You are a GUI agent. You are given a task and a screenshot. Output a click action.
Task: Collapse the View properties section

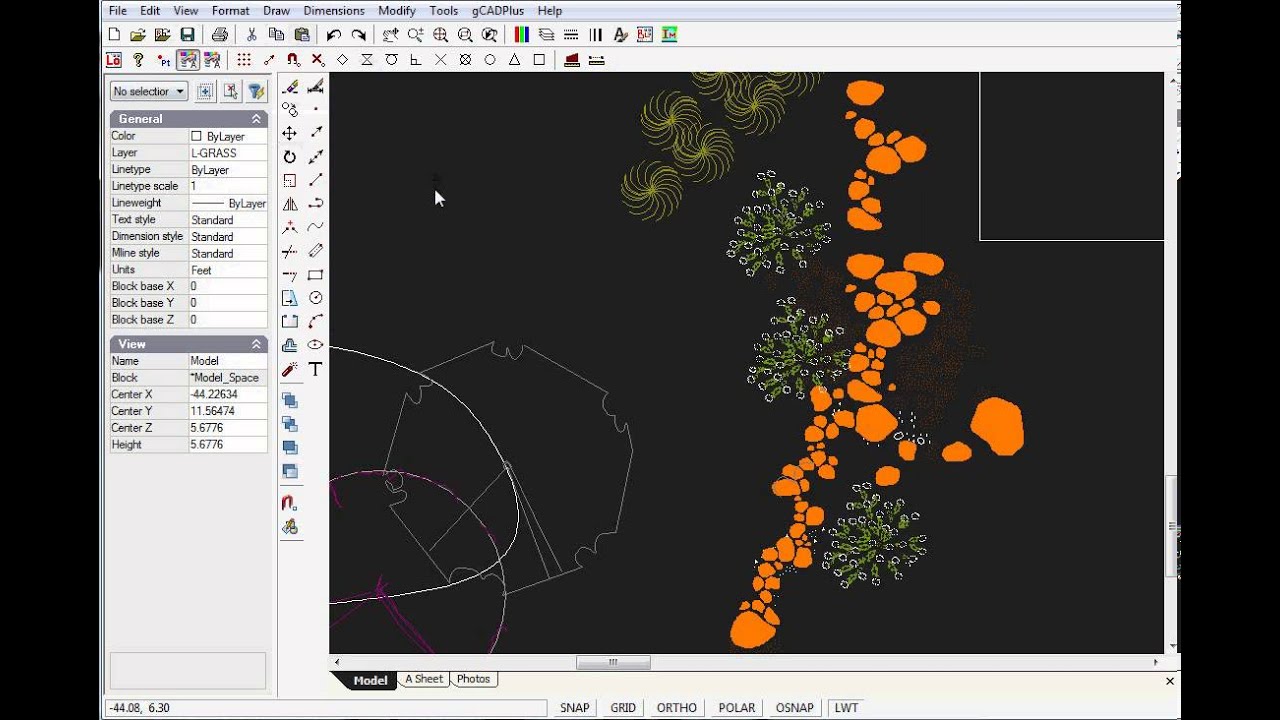point(256,344)
